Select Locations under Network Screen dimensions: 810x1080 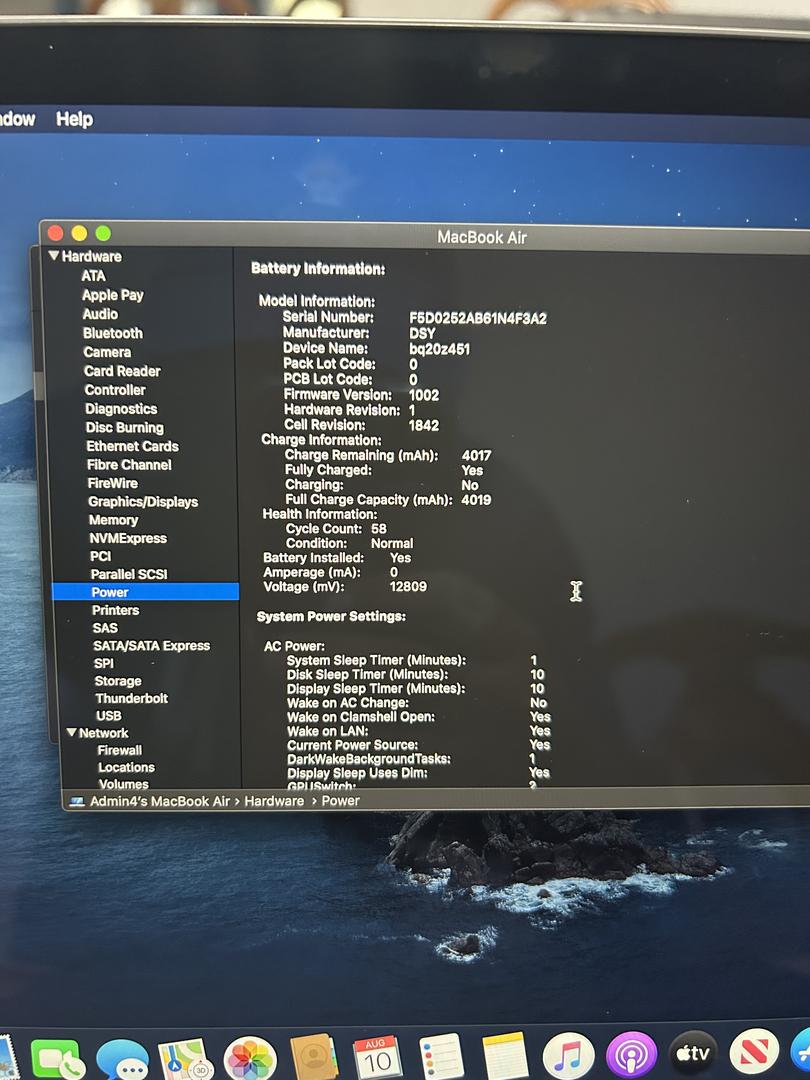[126, 767]
